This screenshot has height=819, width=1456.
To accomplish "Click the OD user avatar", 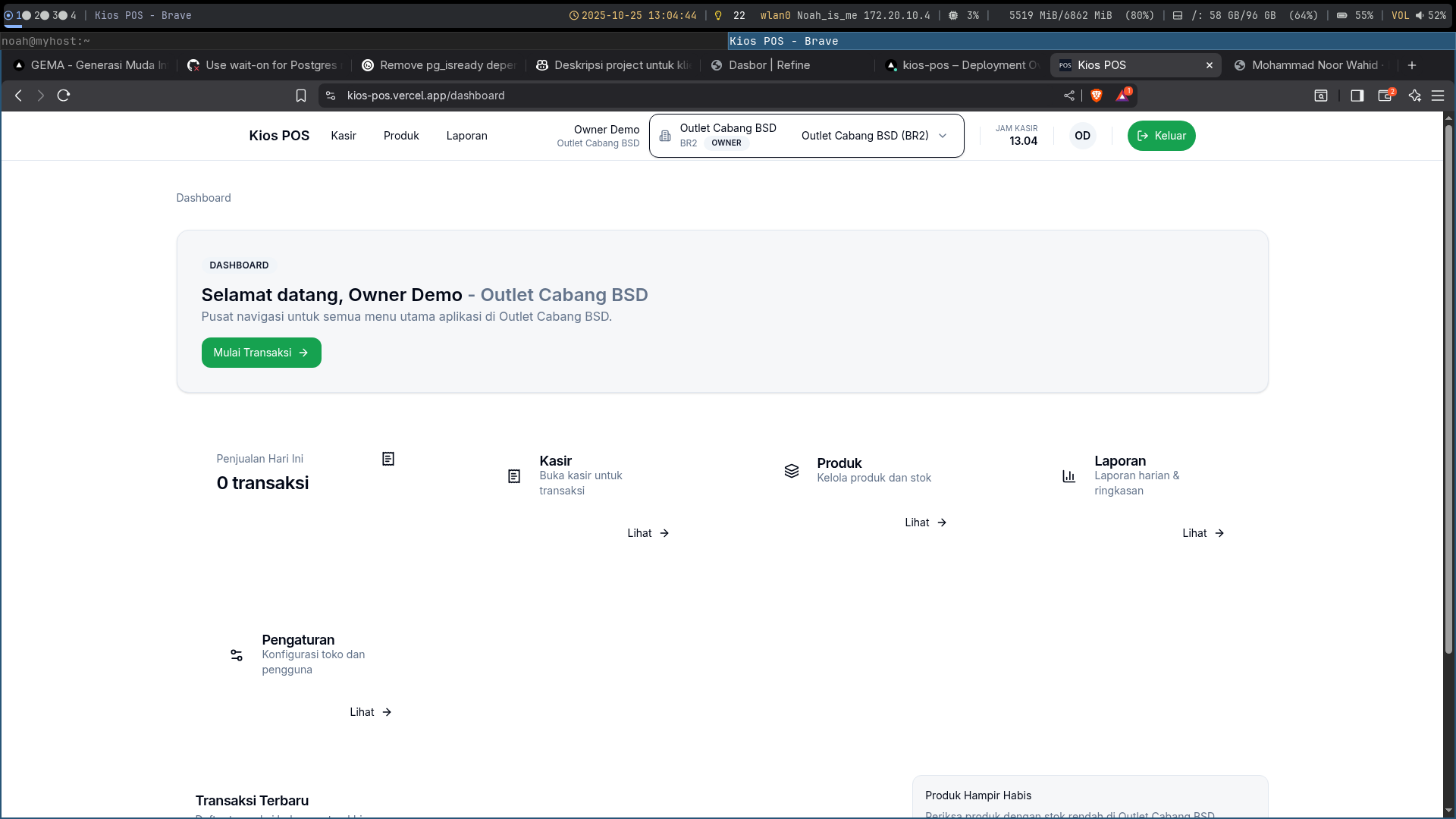I will [x=1082, y=136].
